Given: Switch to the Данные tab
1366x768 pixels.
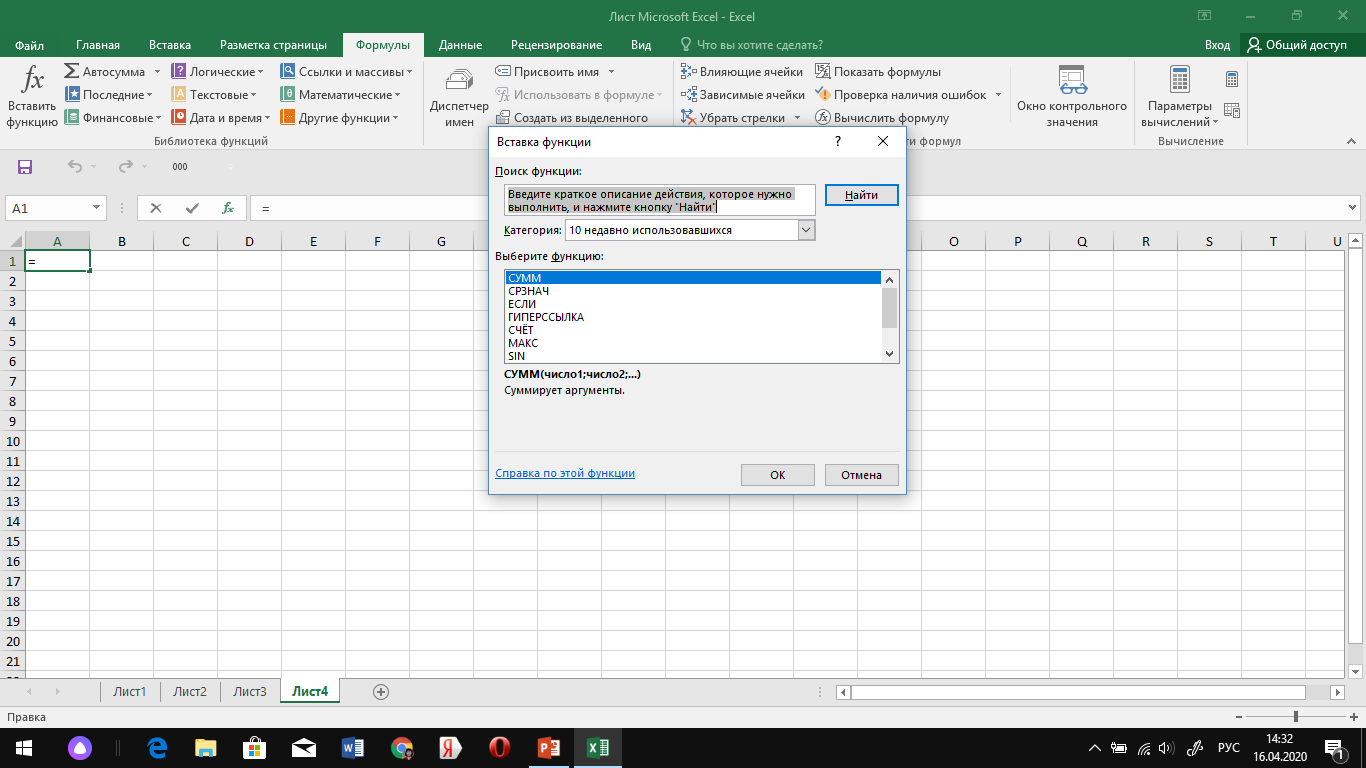Looking at the screenshot, I should 460,45.
